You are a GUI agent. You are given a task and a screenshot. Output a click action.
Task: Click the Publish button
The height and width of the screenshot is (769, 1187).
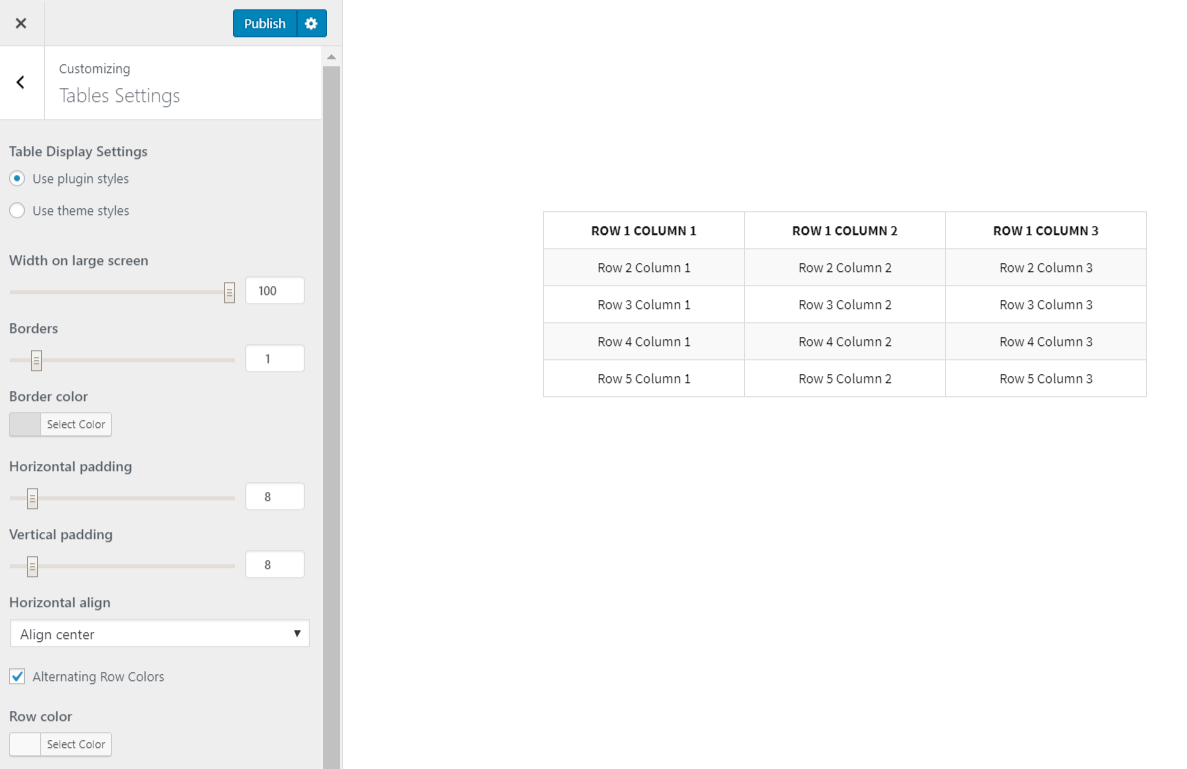pyautogui.click(x=265, y=23)
